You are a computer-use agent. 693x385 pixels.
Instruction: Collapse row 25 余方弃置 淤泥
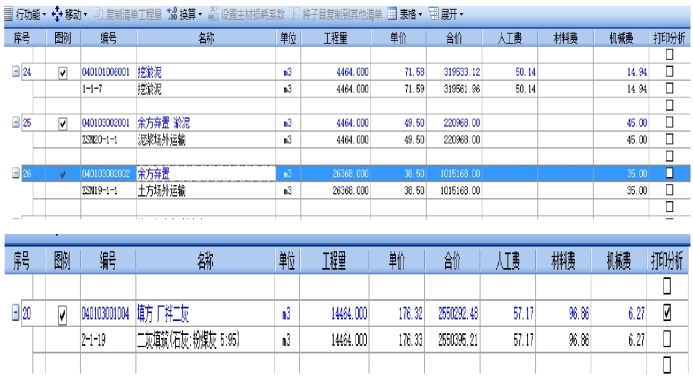(16, 122)
